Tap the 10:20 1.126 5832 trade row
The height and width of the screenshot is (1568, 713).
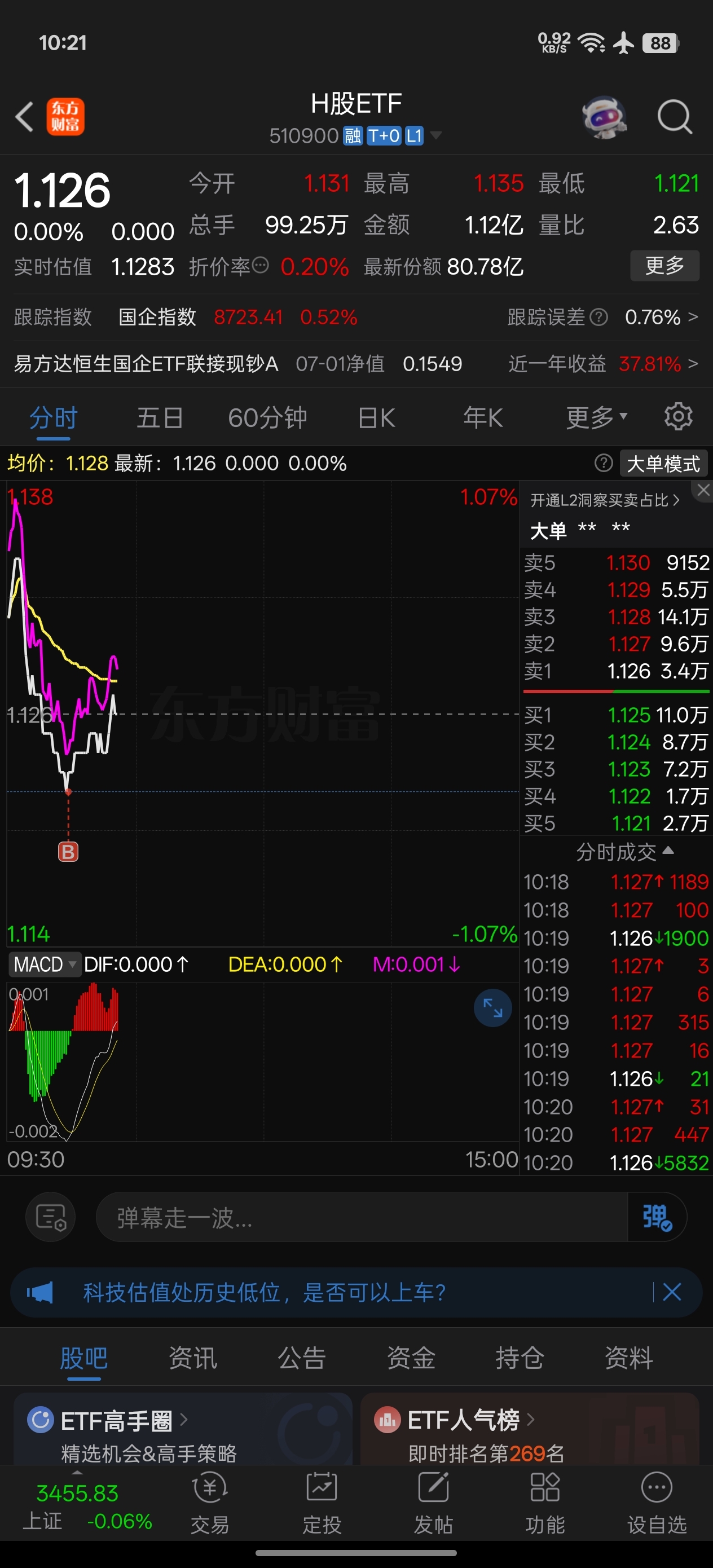tap(616, 1162)
